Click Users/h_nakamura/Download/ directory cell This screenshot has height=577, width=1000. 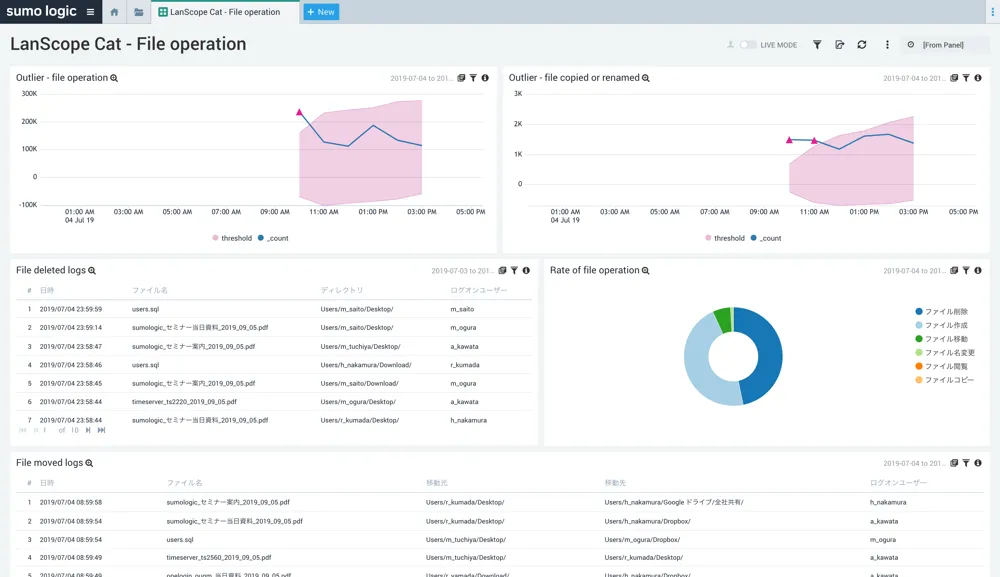tap(366, 365)
